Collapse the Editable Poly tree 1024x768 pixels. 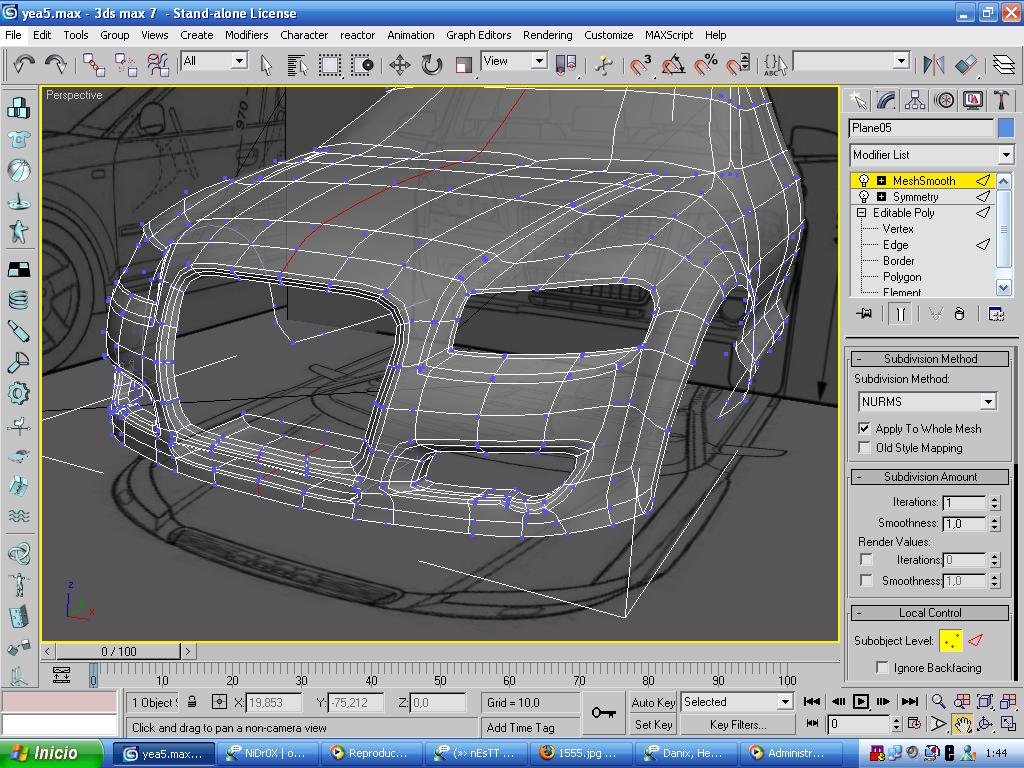point(861,213)
